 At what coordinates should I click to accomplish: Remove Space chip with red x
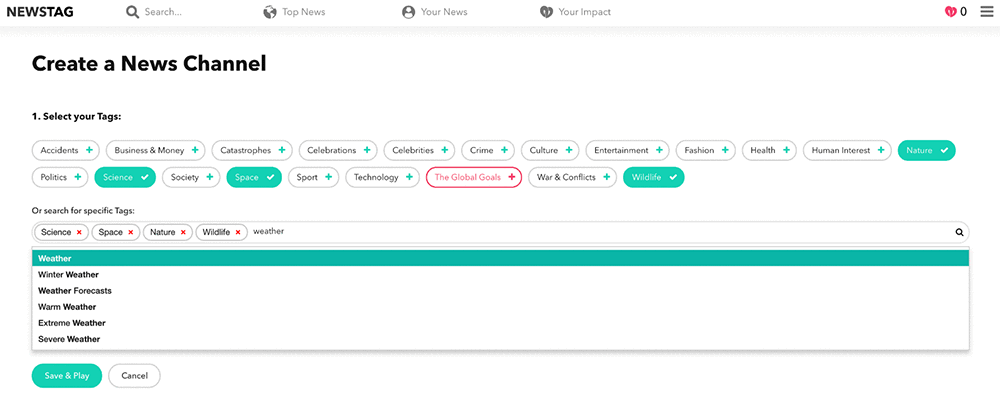pyautogui.click(x=131, y=233)
